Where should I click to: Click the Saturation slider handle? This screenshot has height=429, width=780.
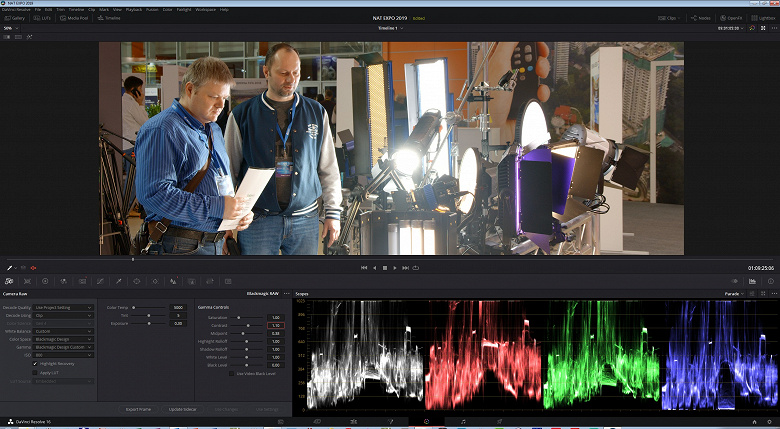click(239, 317)
